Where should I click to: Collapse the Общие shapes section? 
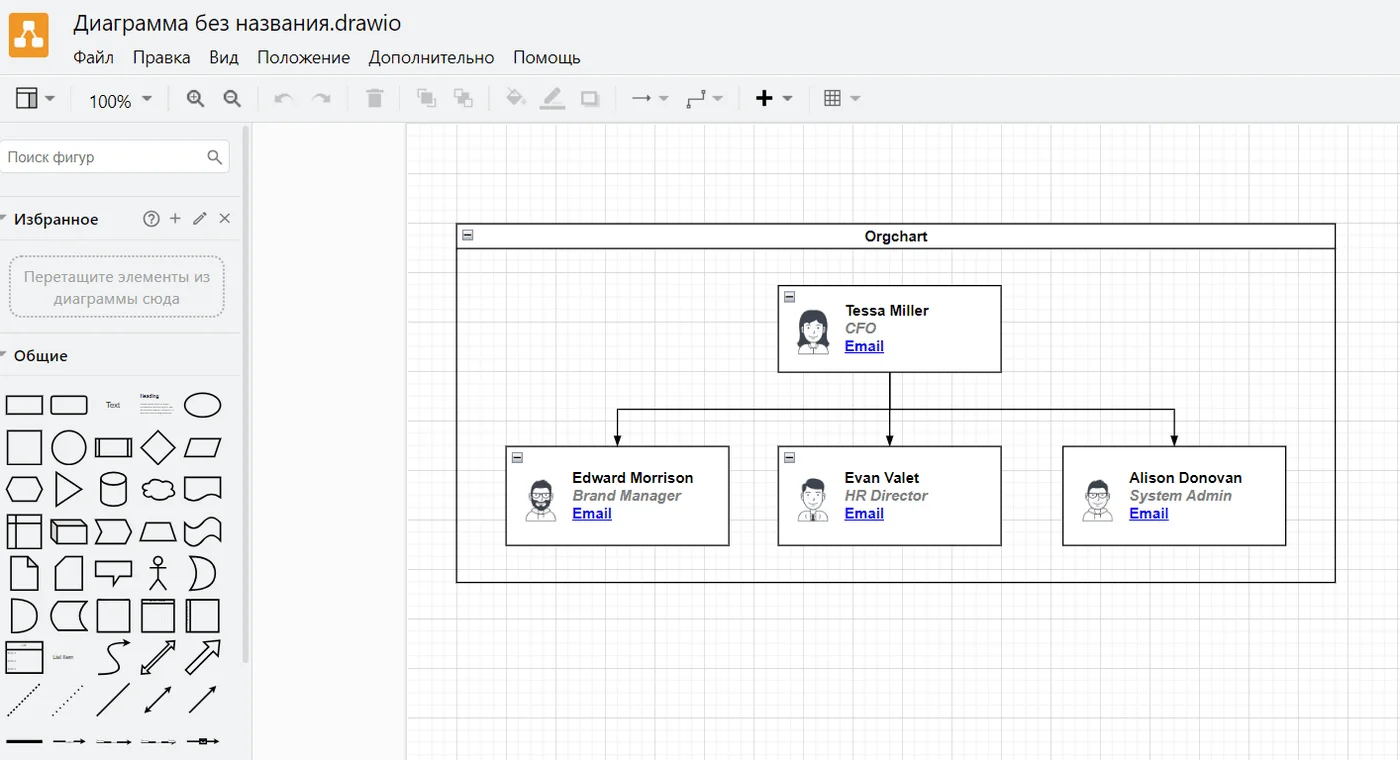click(x=40, y=356)
